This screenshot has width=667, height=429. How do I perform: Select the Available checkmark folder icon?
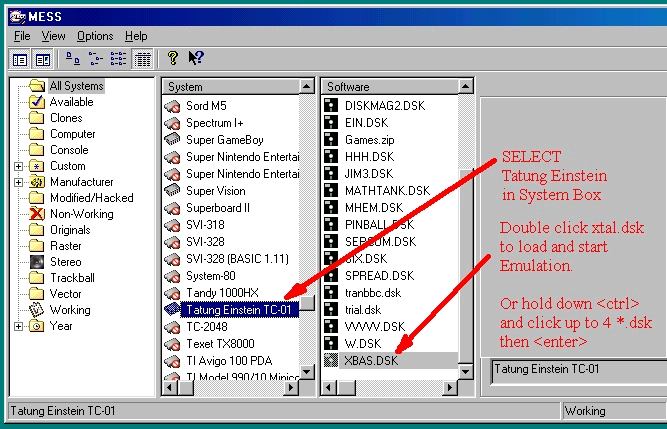click(37, 102)
